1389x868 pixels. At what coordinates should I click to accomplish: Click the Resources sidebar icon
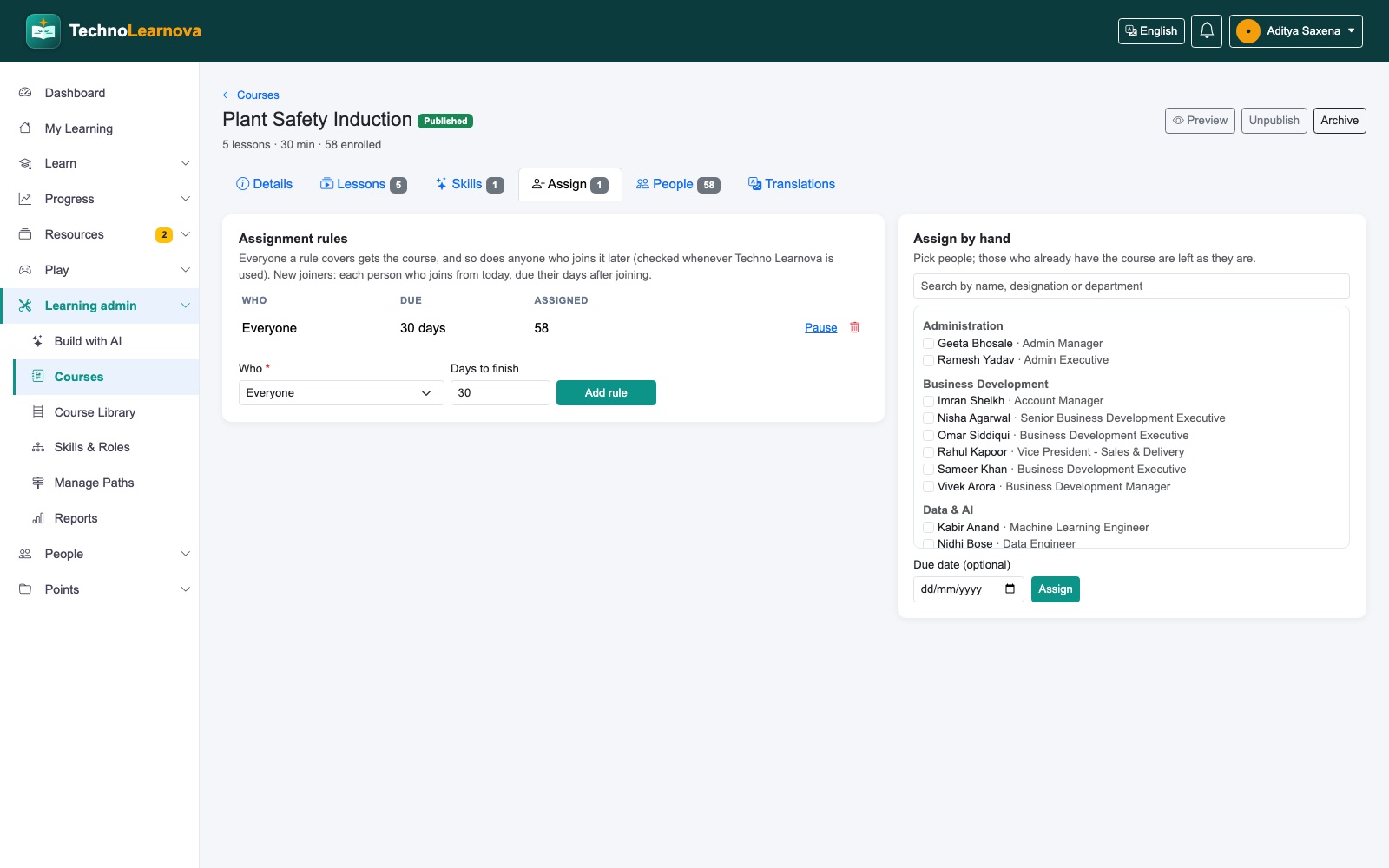(25, 234)
